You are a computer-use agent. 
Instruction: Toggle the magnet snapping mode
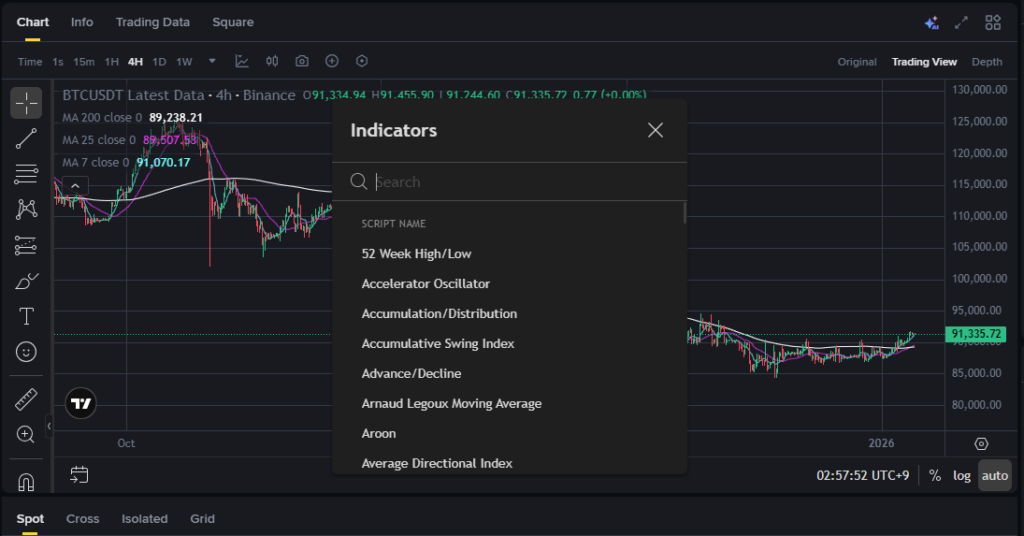[27, 481]
